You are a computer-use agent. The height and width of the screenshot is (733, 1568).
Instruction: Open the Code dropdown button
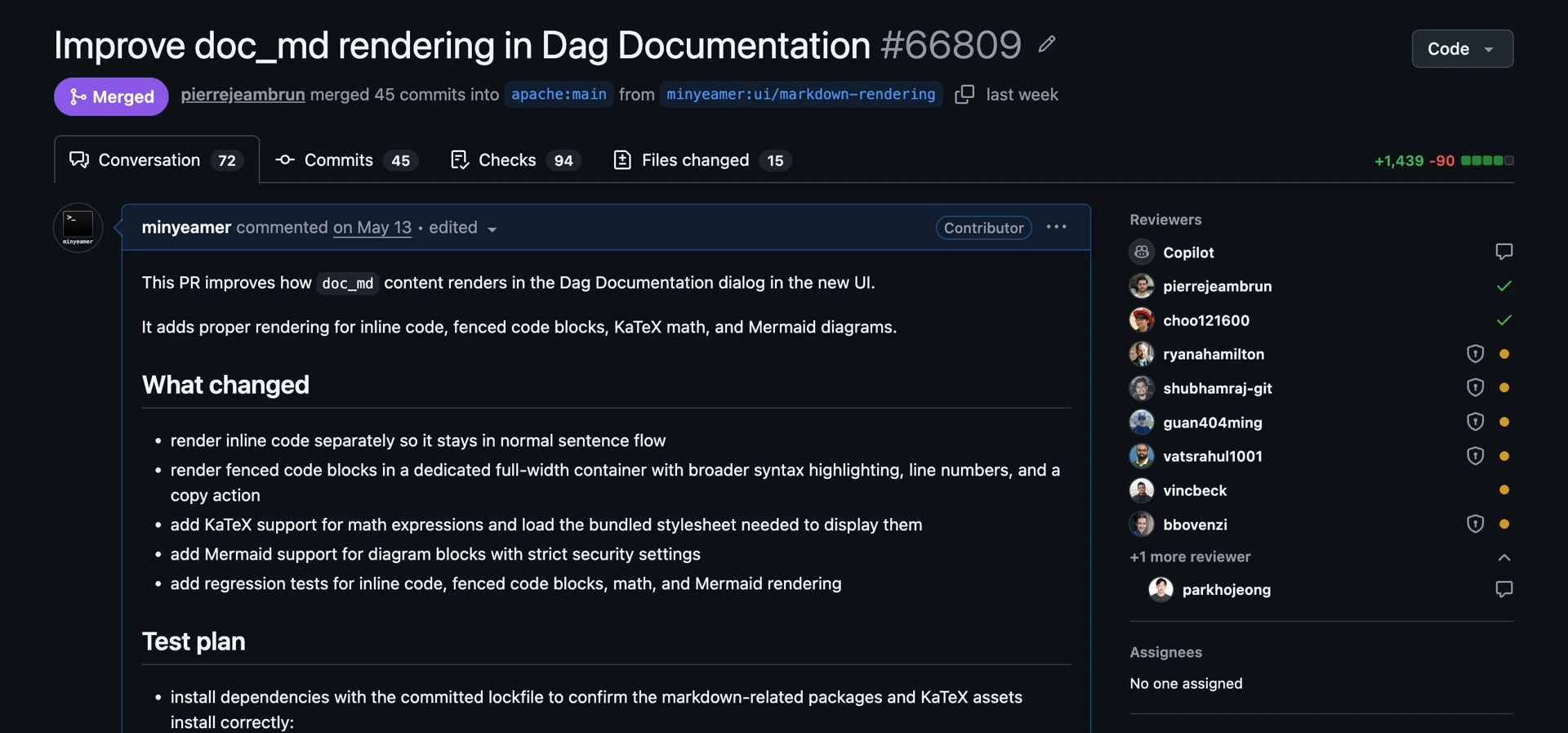point(1462,49)
